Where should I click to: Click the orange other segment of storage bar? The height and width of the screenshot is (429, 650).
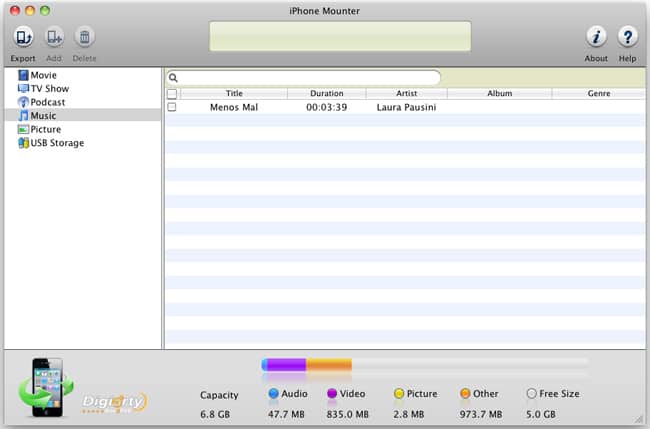click(329, 365)
